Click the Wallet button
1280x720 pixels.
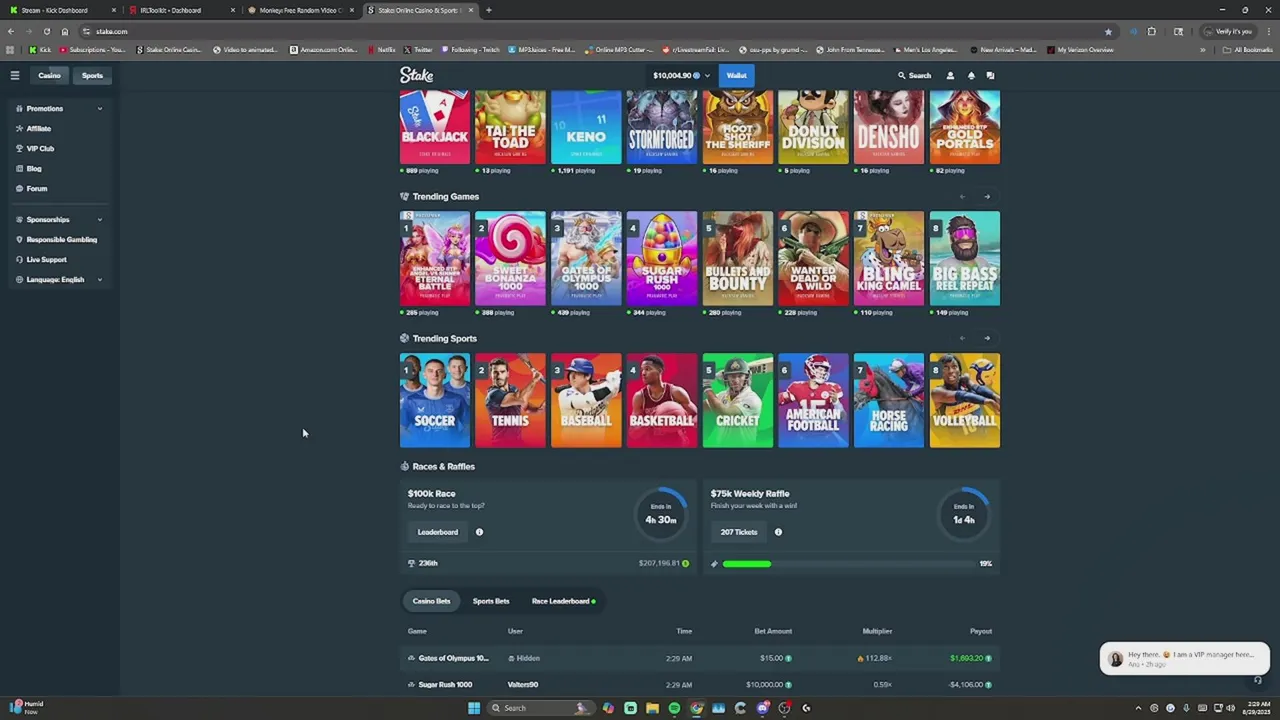(737, 75)
